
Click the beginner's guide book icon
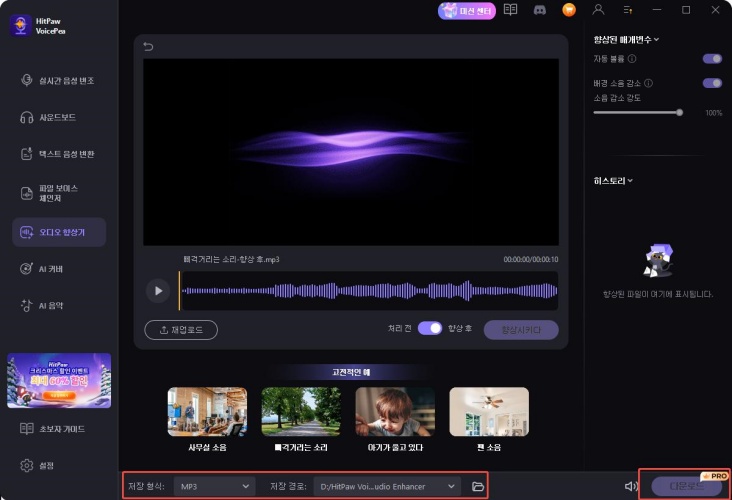click(x=27, y=429)
